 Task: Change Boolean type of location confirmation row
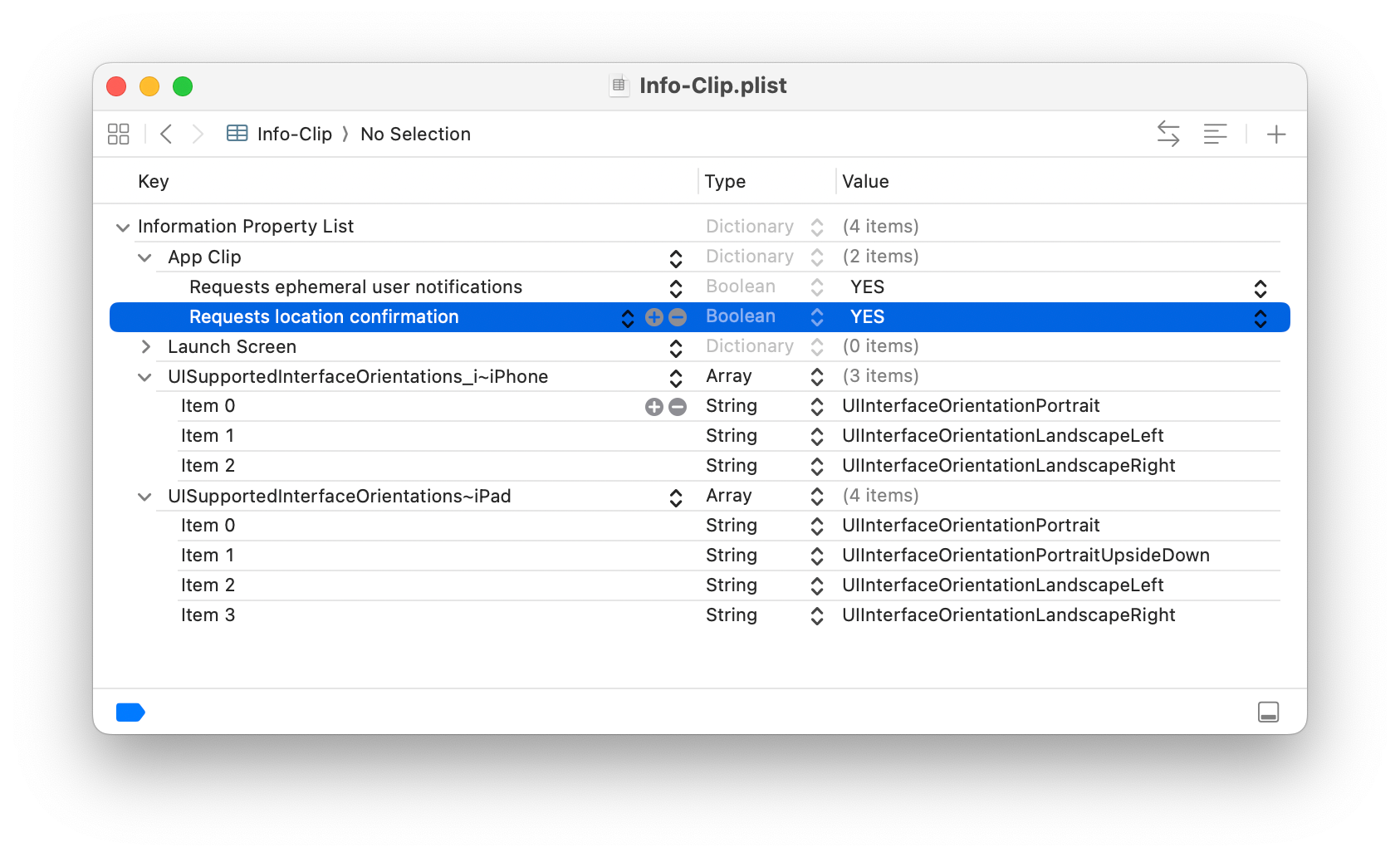(x=817, y=317)
